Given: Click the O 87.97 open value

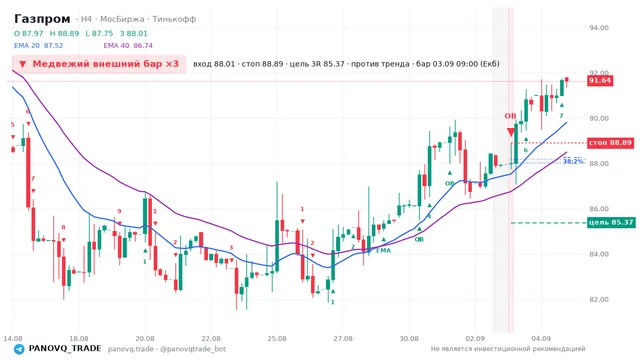Looking at the screenshot, I should (29, 33).
